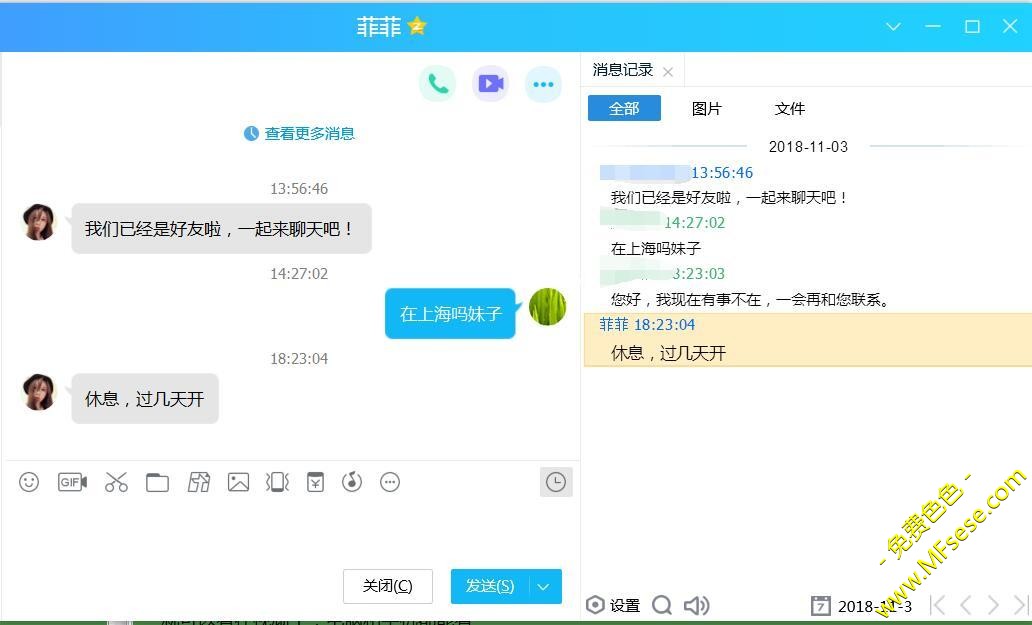
Task: Click the speaker sound icon in the footer
Action: coord(697,605)
